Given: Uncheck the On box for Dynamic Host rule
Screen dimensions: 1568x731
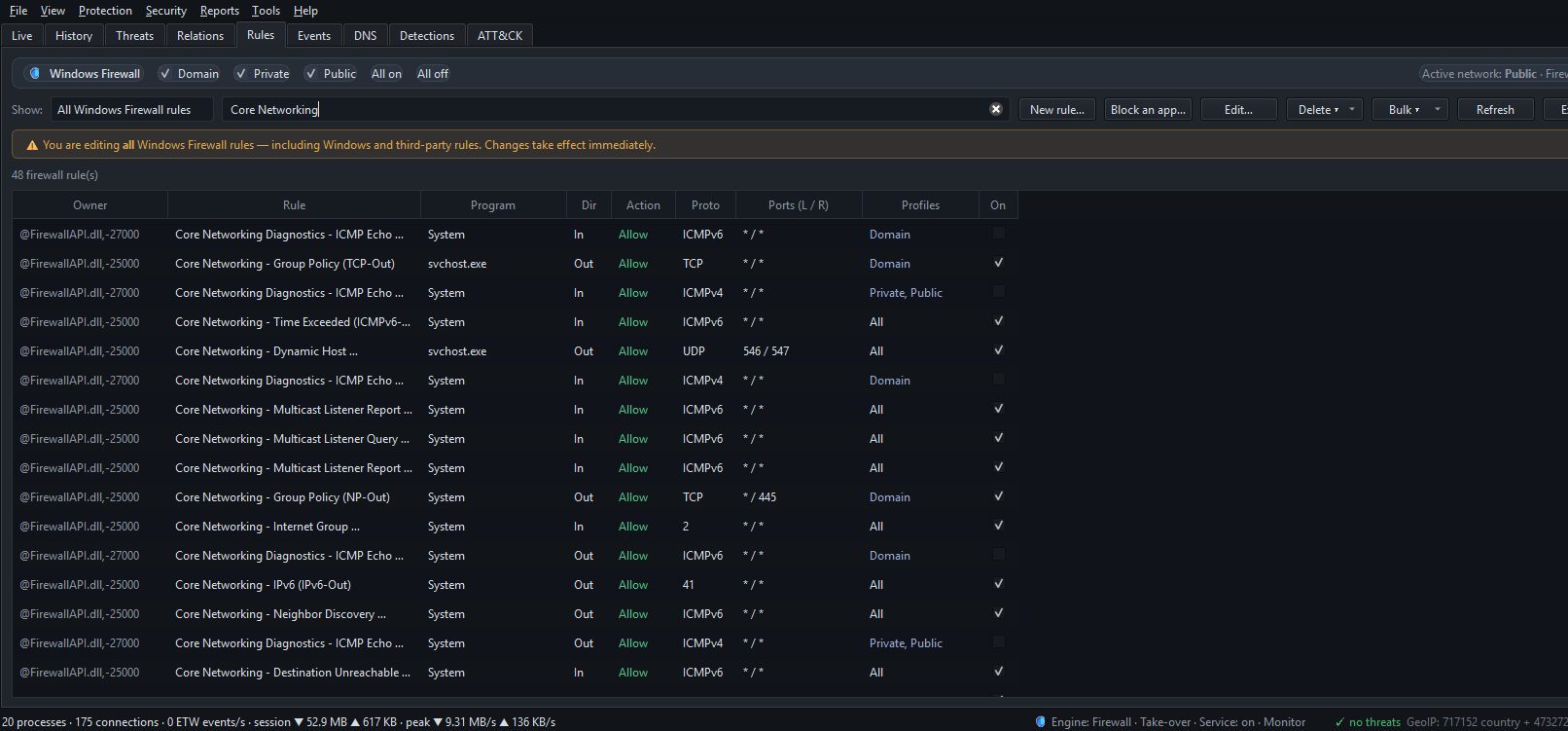Looking at the screenshot, I should [x=998, y=350].
